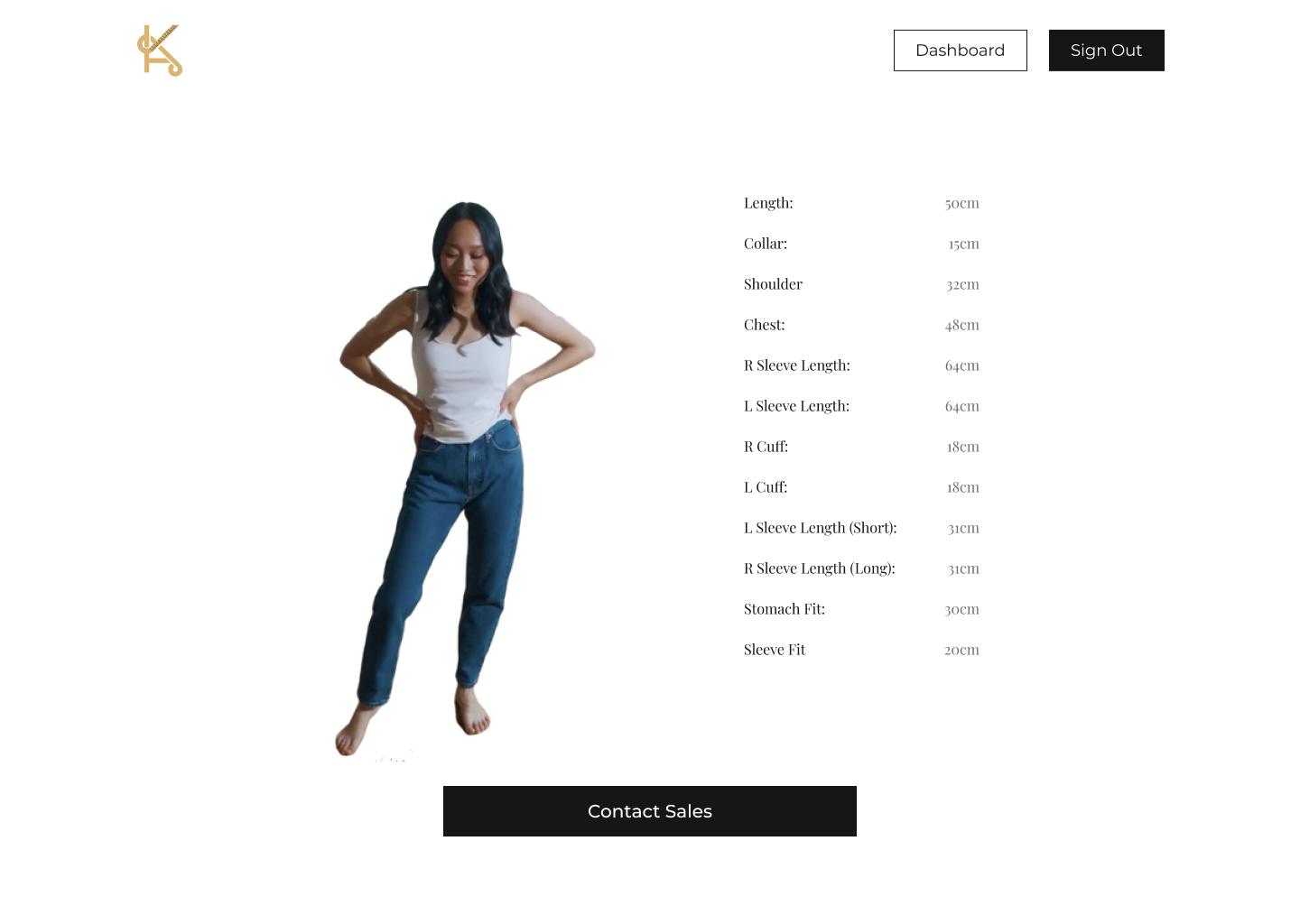This screenshot has width=1300, height=924.
Task: Click the gold K logo icon
Action: click(160, 51)
